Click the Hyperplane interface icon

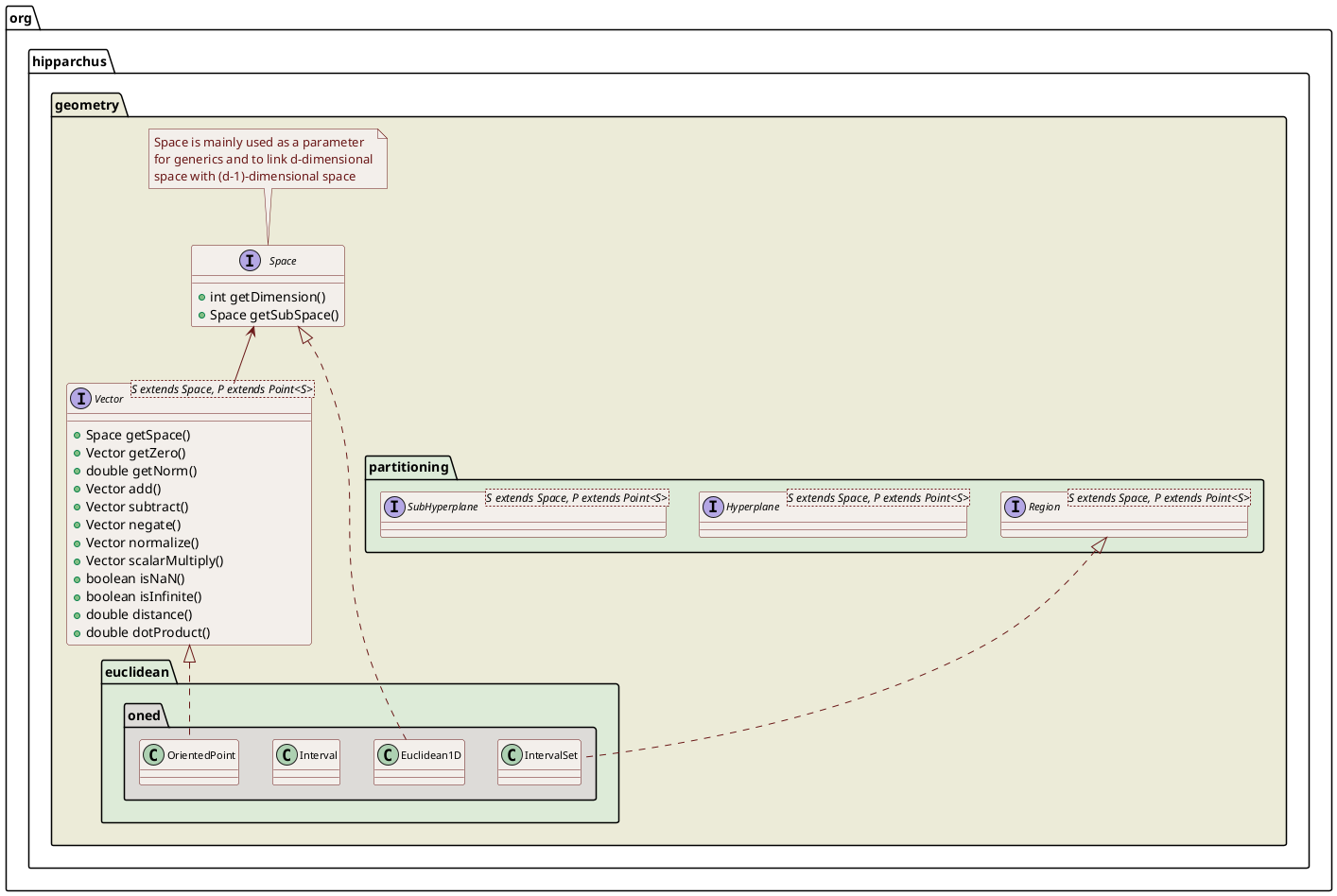coord(712,507)
